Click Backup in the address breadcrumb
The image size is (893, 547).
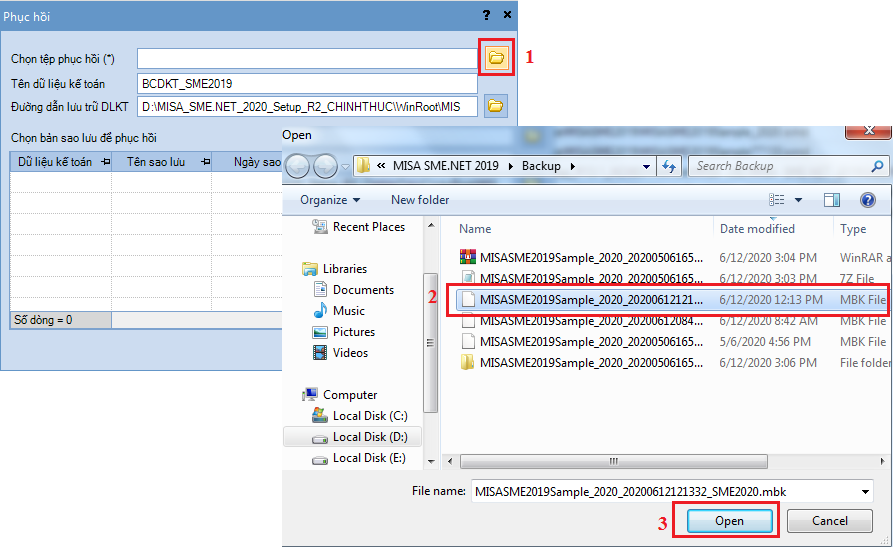click(541, 166)
